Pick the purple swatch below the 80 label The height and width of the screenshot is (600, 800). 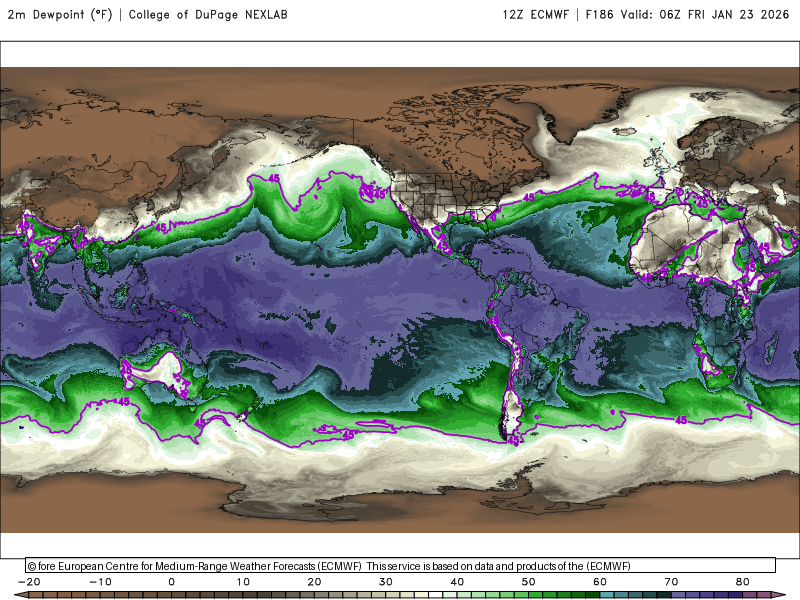click(x=750, y=595)
